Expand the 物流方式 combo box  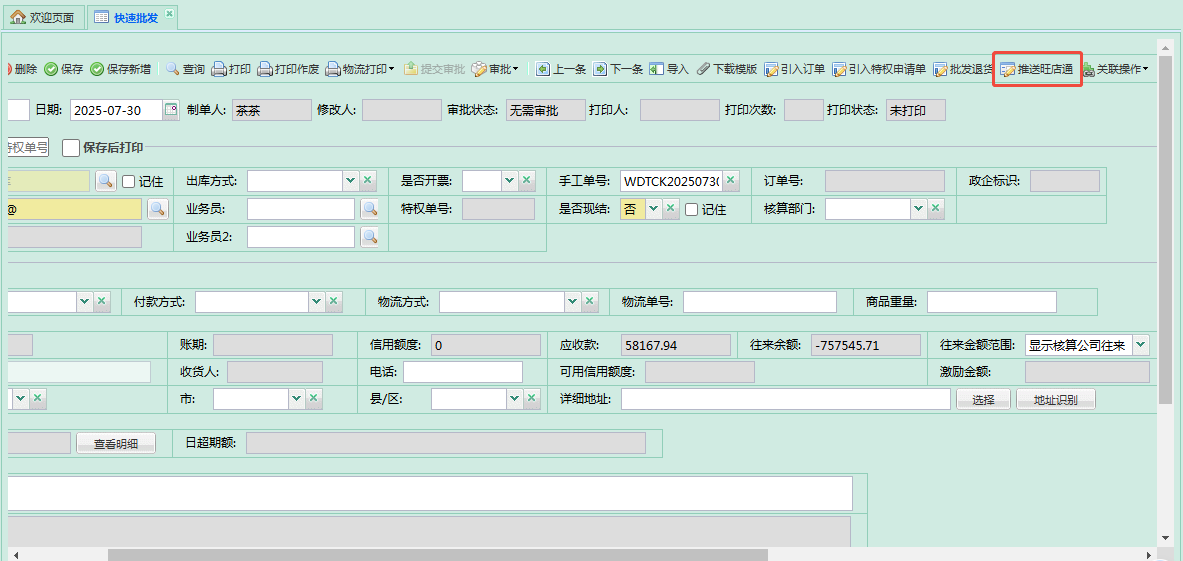click(x=572, y=301)
